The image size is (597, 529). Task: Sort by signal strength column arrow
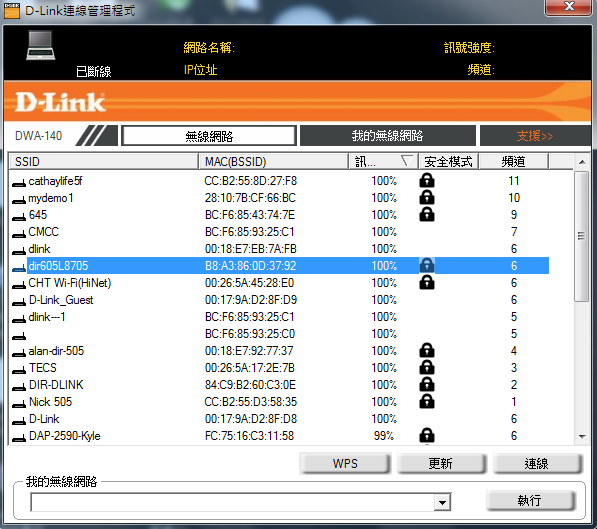[407, 161]
